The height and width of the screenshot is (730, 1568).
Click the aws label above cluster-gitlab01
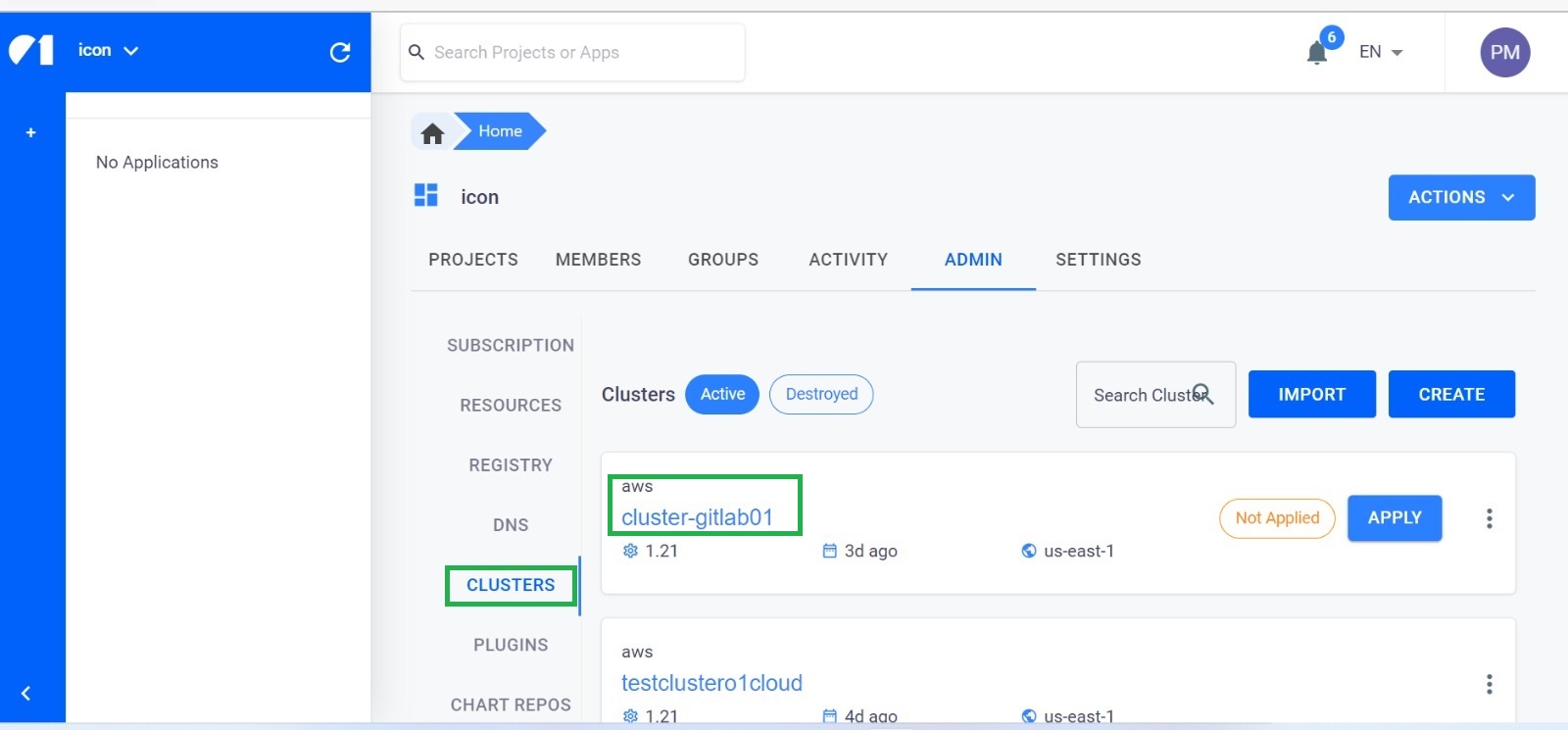coord(637,486)
